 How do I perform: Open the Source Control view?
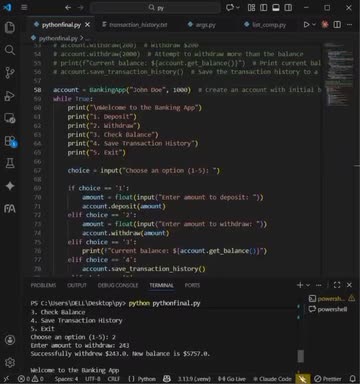[x=10, y=73]
